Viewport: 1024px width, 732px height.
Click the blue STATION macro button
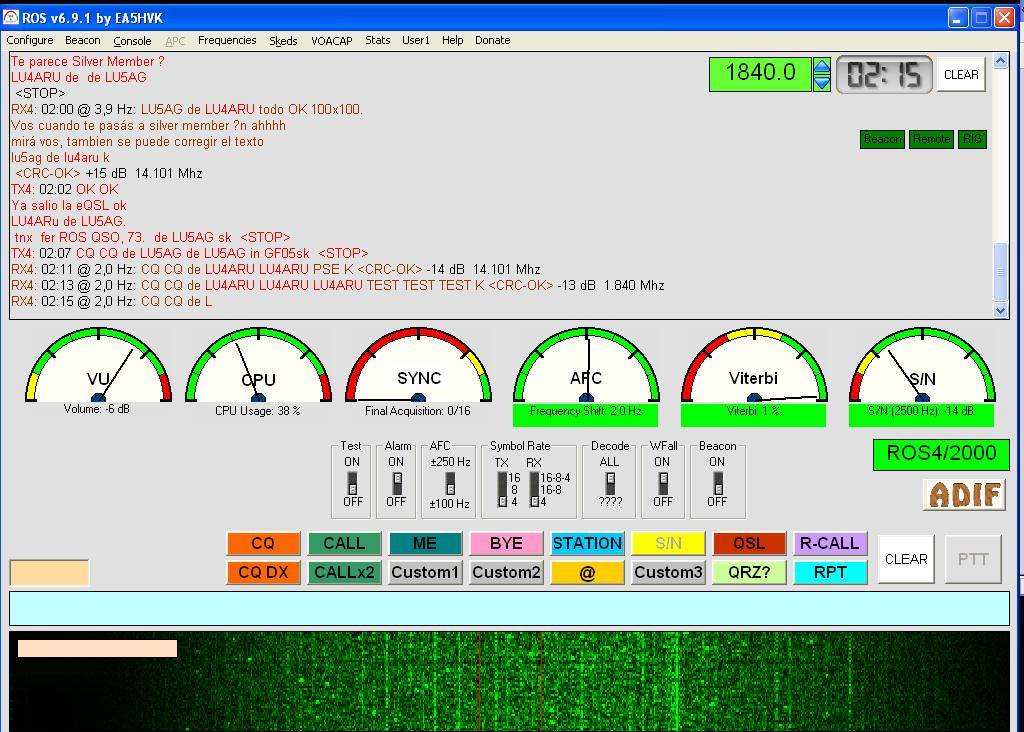(587, 543)
